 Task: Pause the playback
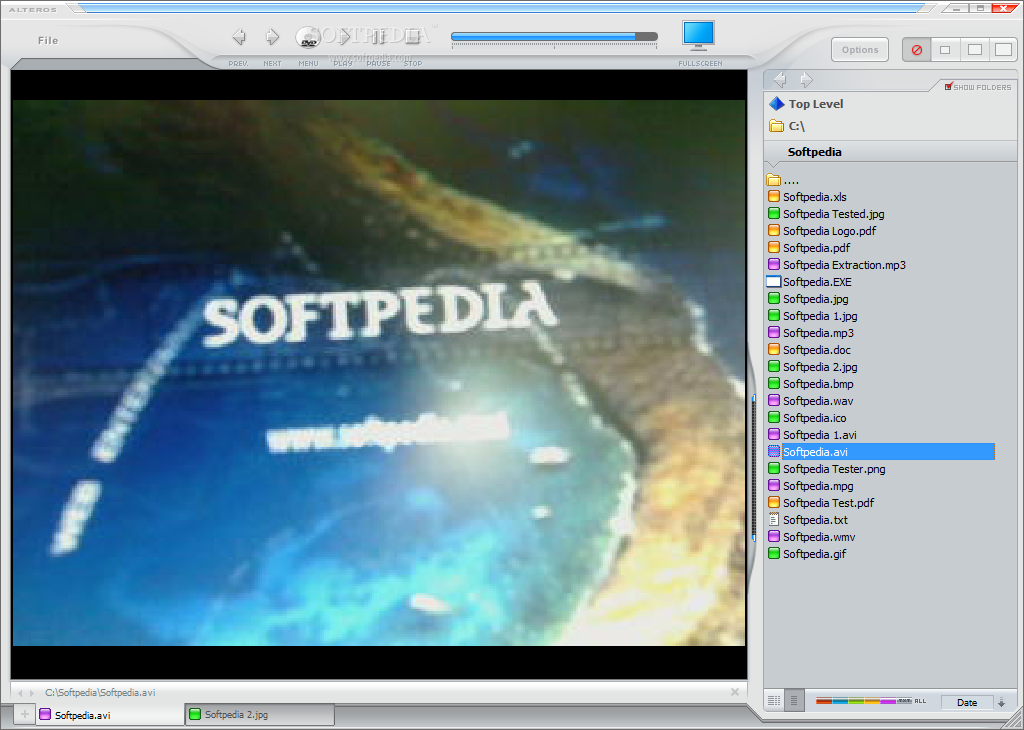coord(378,37)
